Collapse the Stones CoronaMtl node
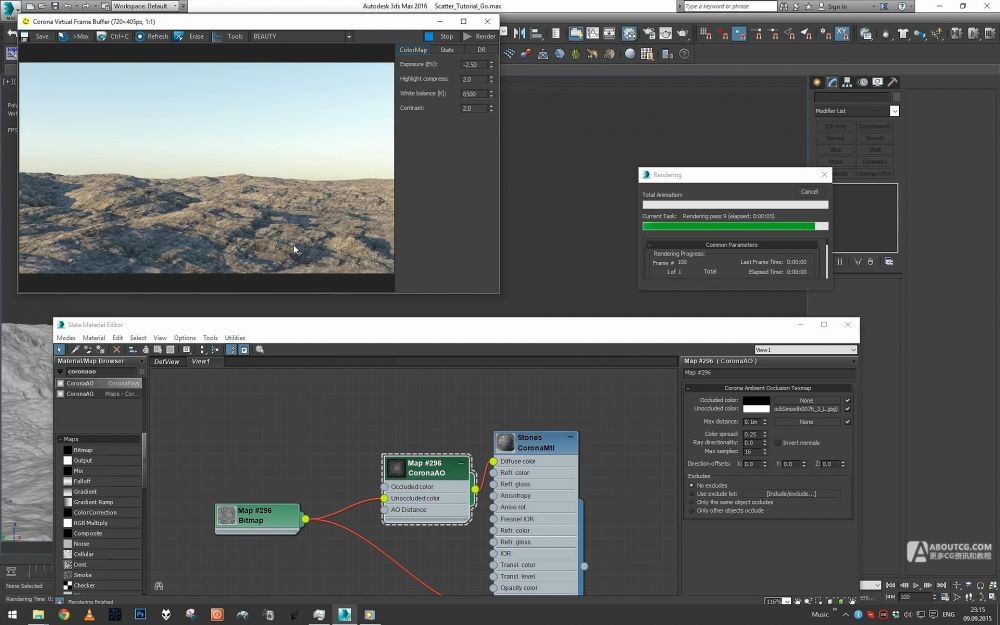Image resolution: width=1000 pixels, height=625 pixels. 570,437
